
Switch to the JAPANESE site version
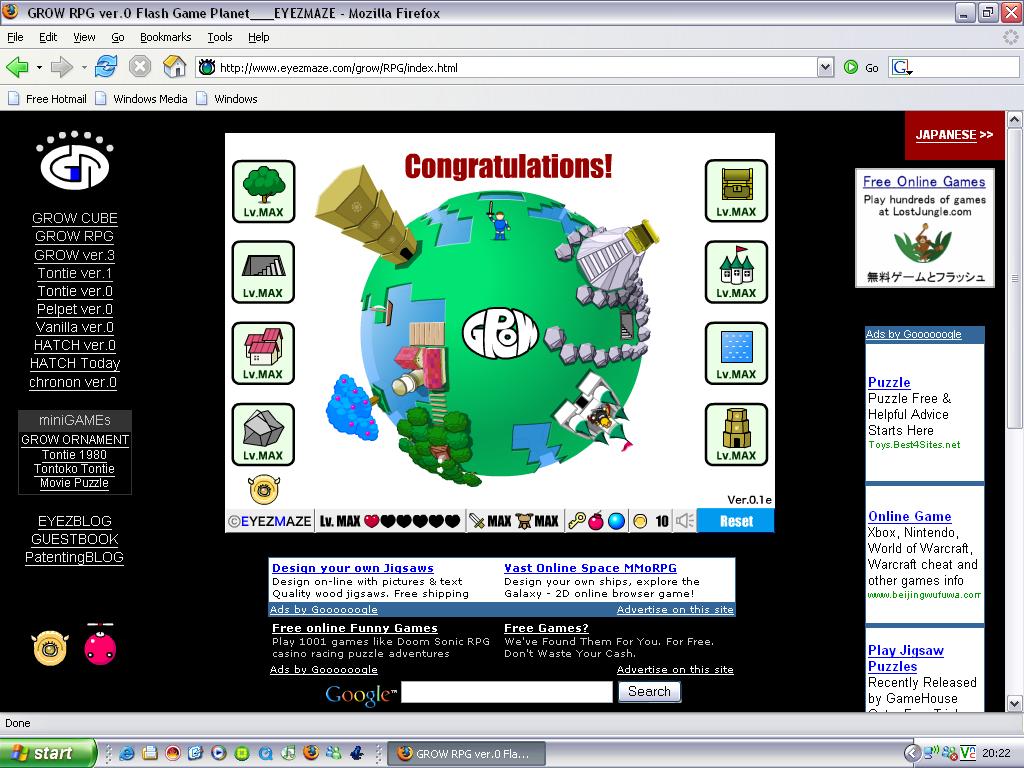[x=954, y=135]
